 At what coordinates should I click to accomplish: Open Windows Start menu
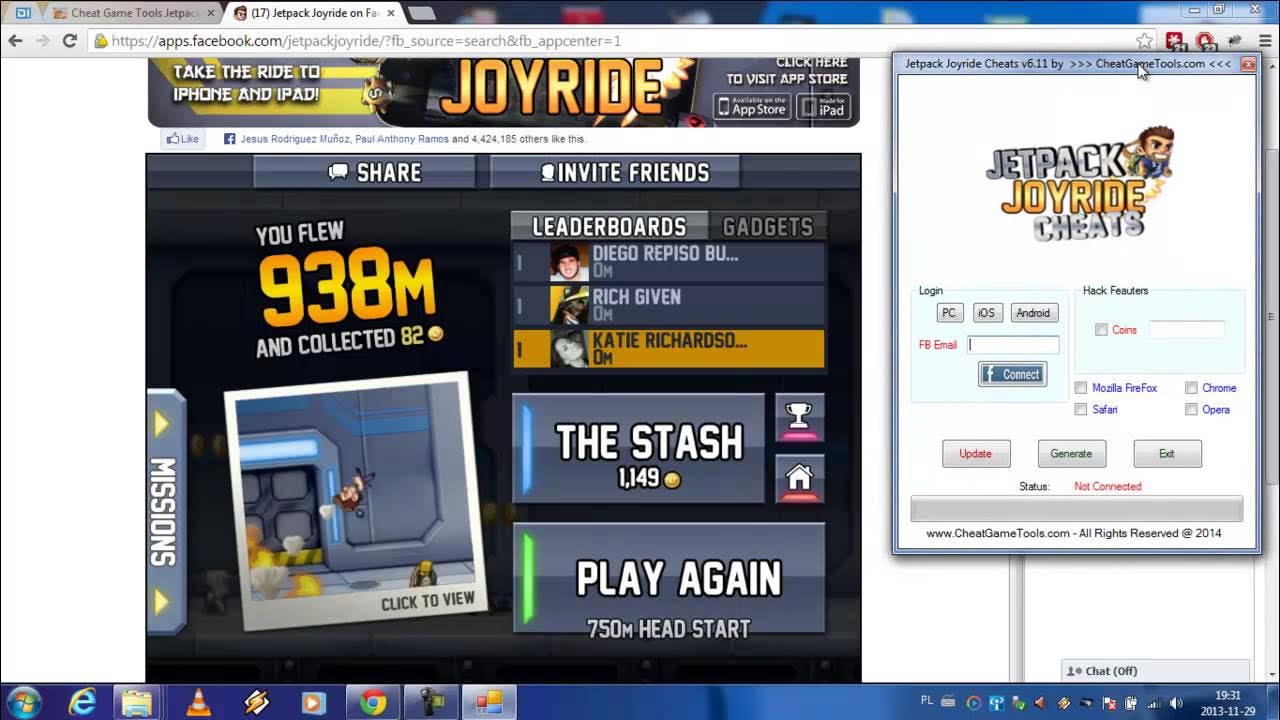[x=24, y=702]
